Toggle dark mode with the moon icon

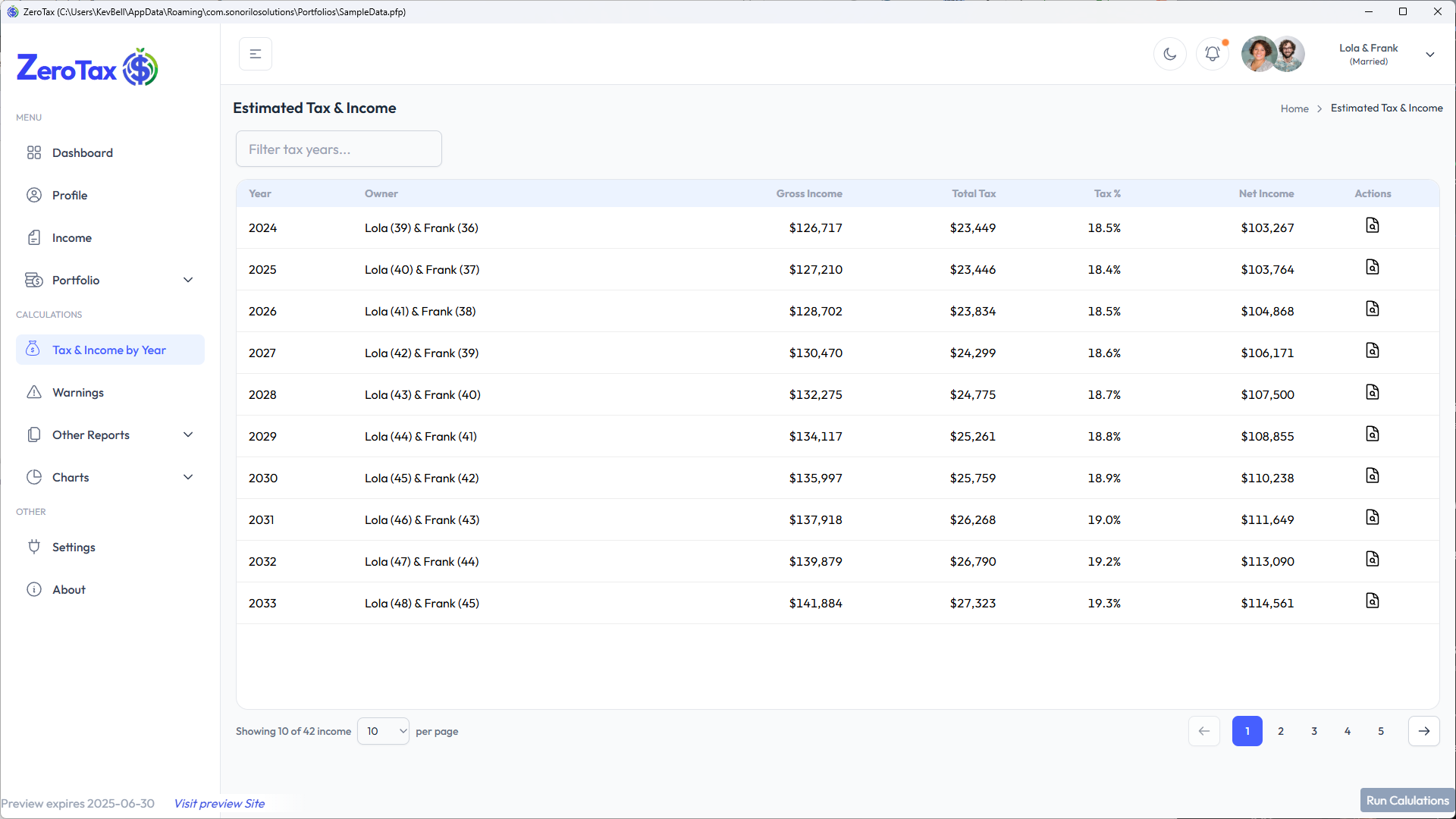coord(1169,54)
